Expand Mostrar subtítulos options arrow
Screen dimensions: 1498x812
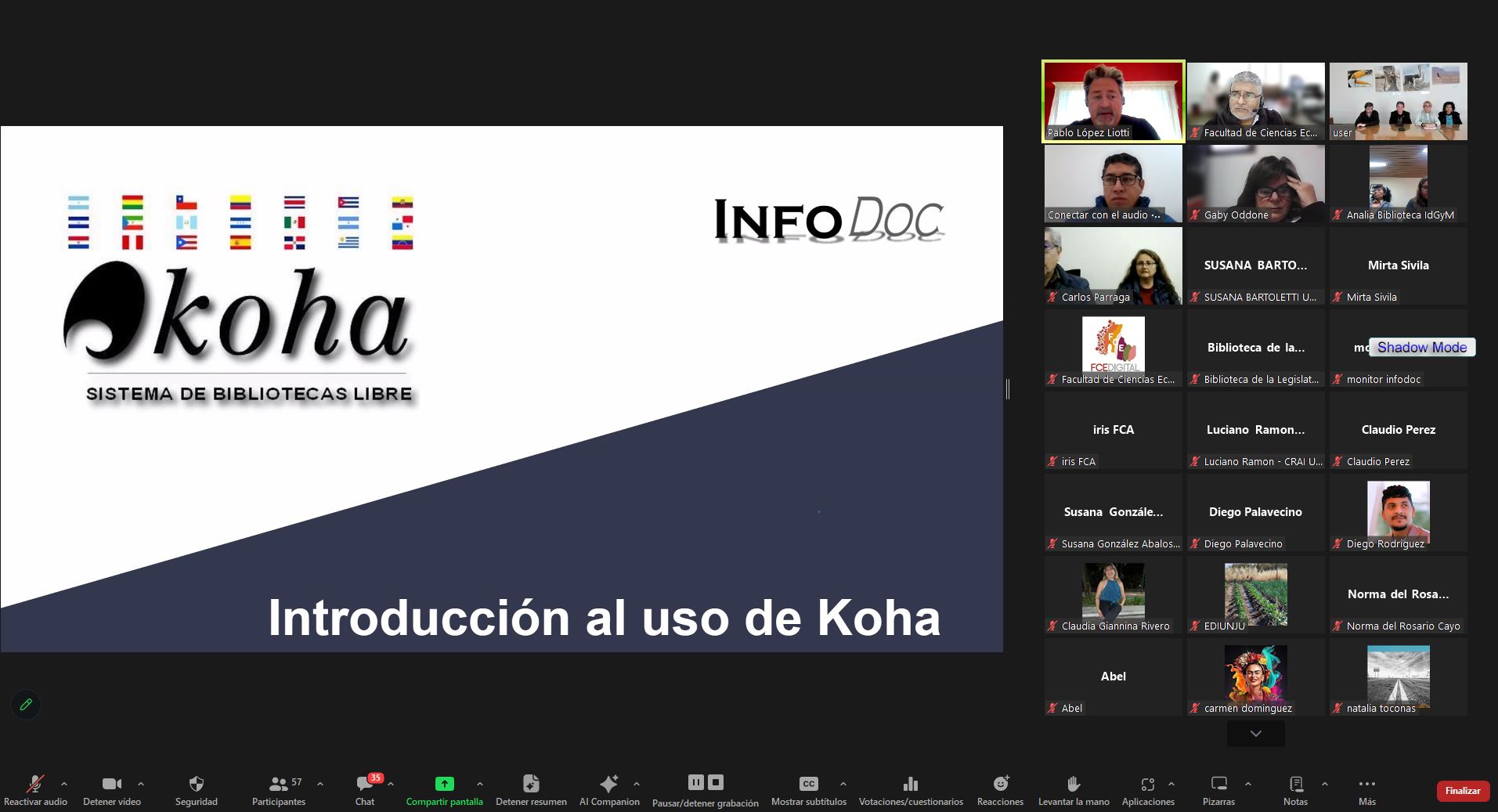point(843,784)
